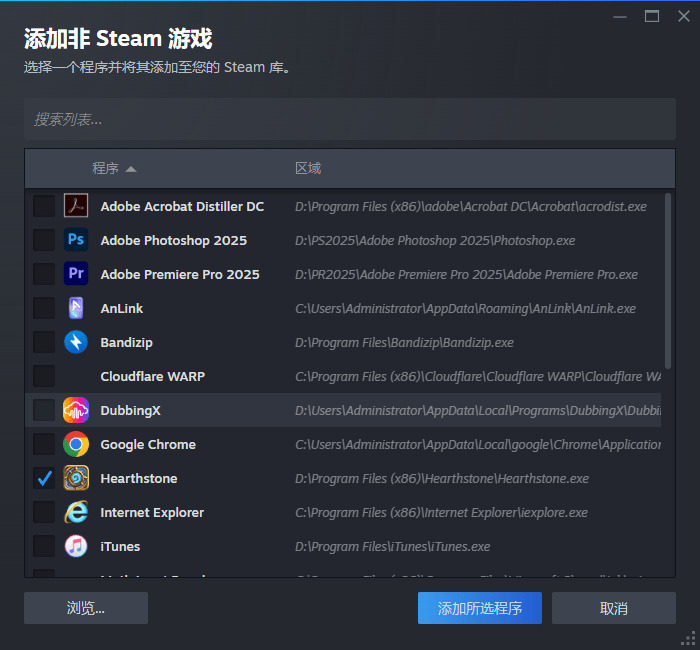Check the Adobe Photoshop 2025 checkbox
700x650 pixels.
44,240
